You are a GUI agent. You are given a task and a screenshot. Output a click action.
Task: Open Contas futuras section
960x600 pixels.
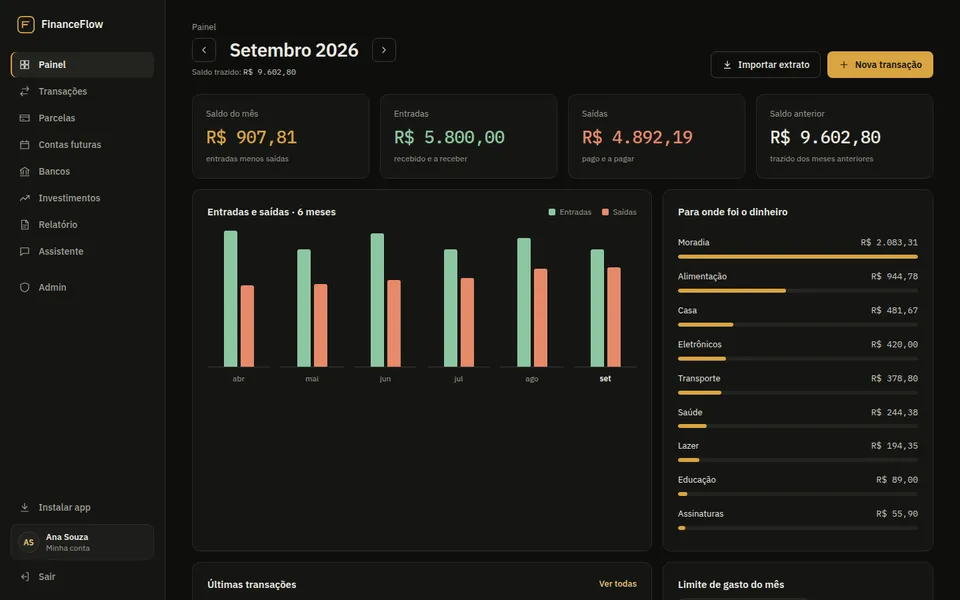82,144
